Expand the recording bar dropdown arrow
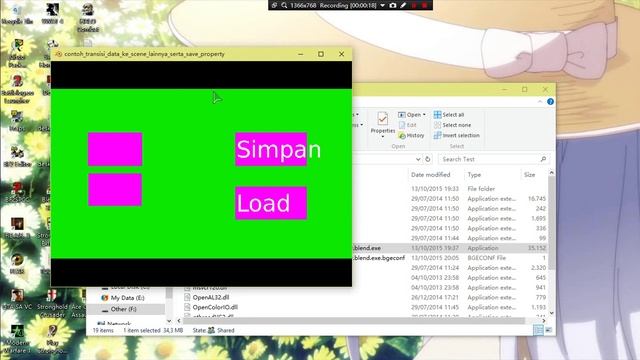Viewport: 640px width, 360px height. click(x=382, y=5)
